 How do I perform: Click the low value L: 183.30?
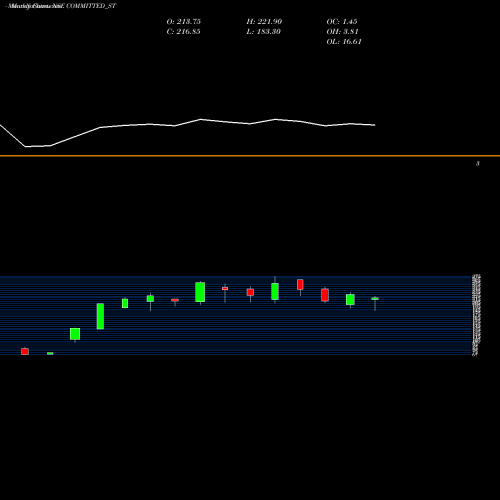pos(264,32)
